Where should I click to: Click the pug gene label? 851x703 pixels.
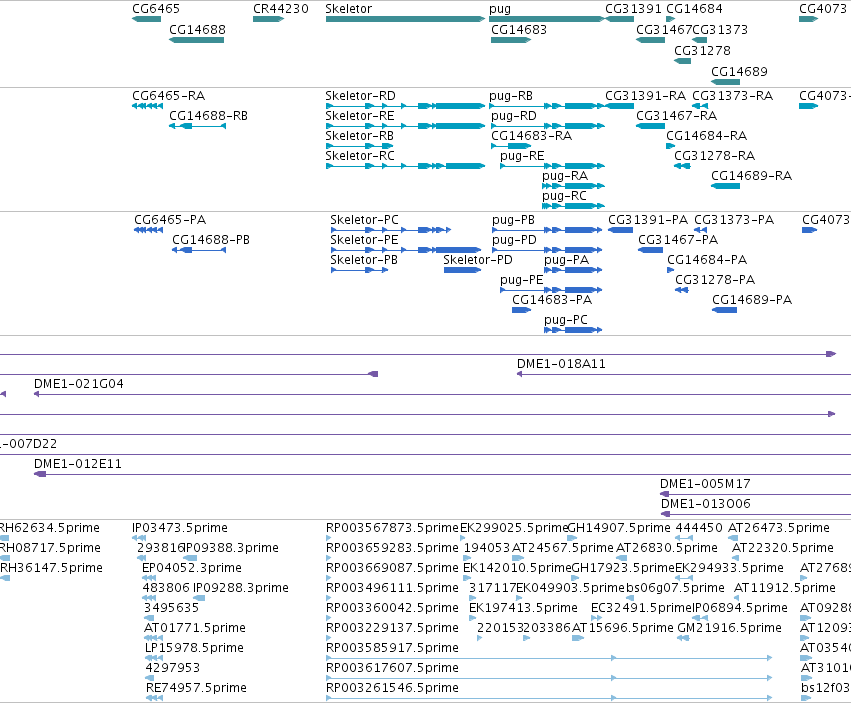[499, 9]
